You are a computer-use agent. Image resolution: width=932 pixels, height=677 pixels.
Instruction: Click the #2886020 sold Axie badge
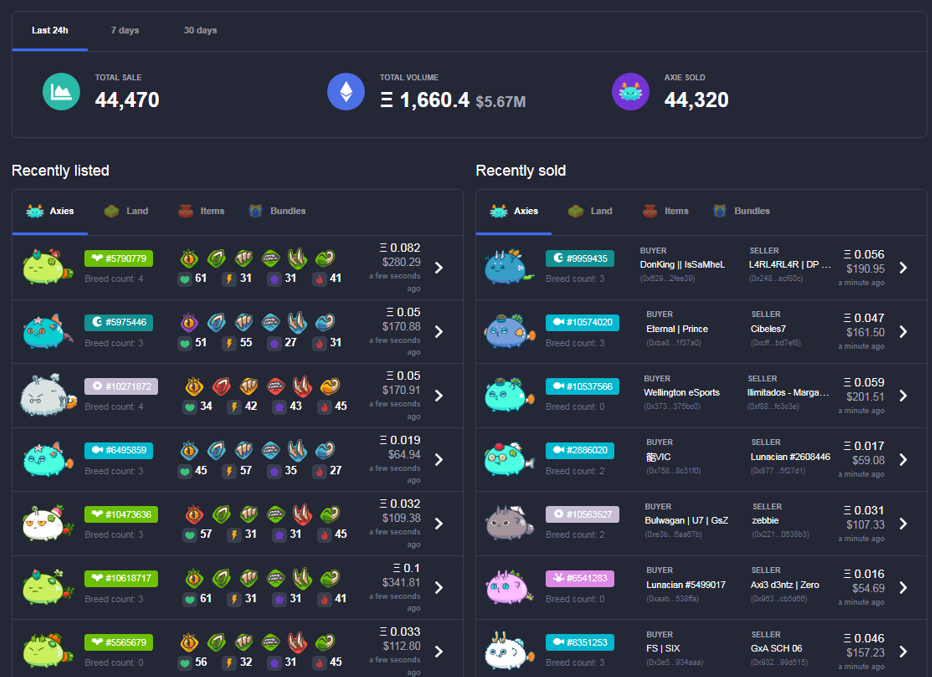click(x=580, y=451)
